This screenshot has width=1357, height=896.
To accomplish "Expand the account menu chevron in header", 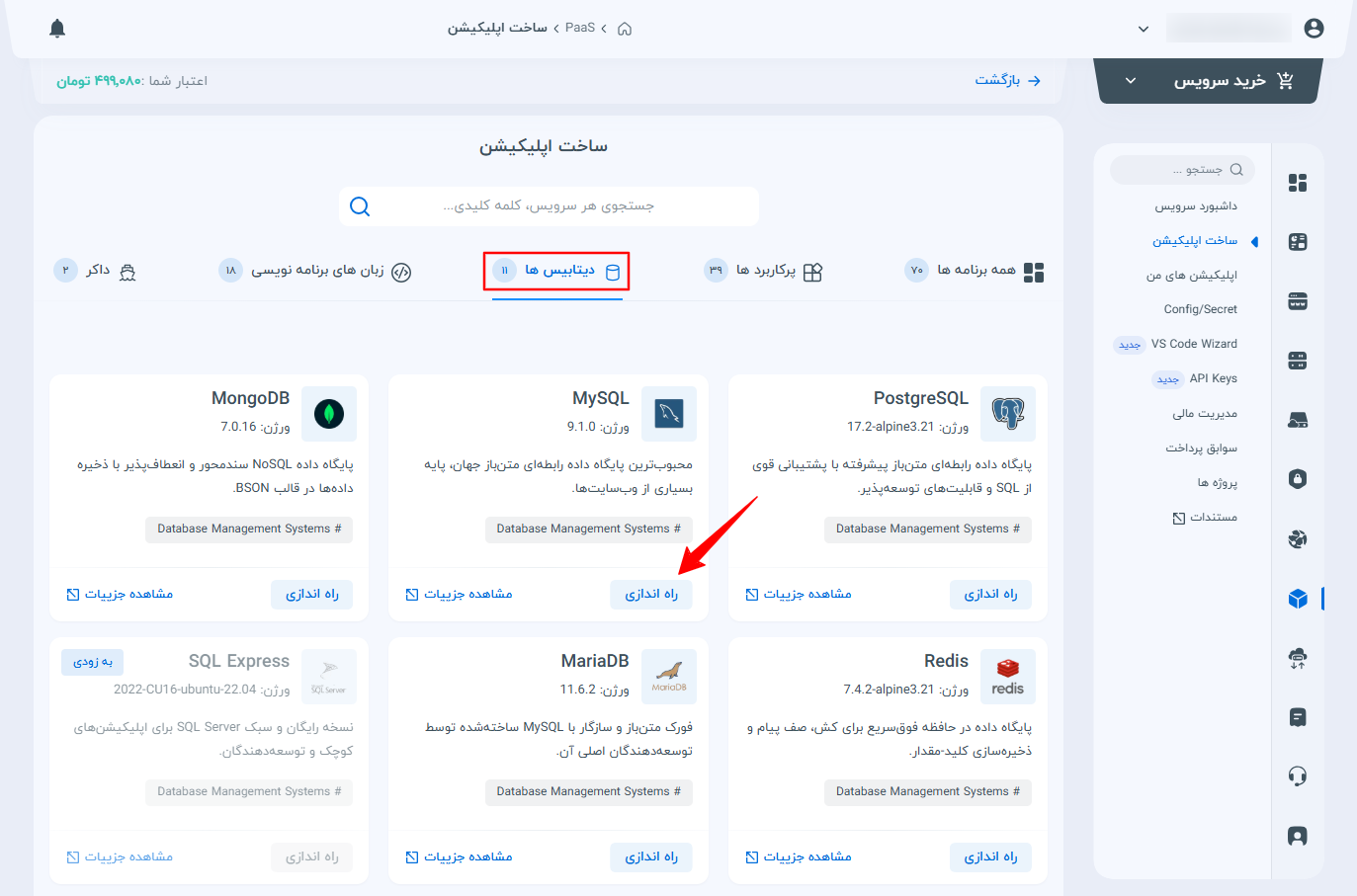I will pyautogui.click(x=1144, y=29).
